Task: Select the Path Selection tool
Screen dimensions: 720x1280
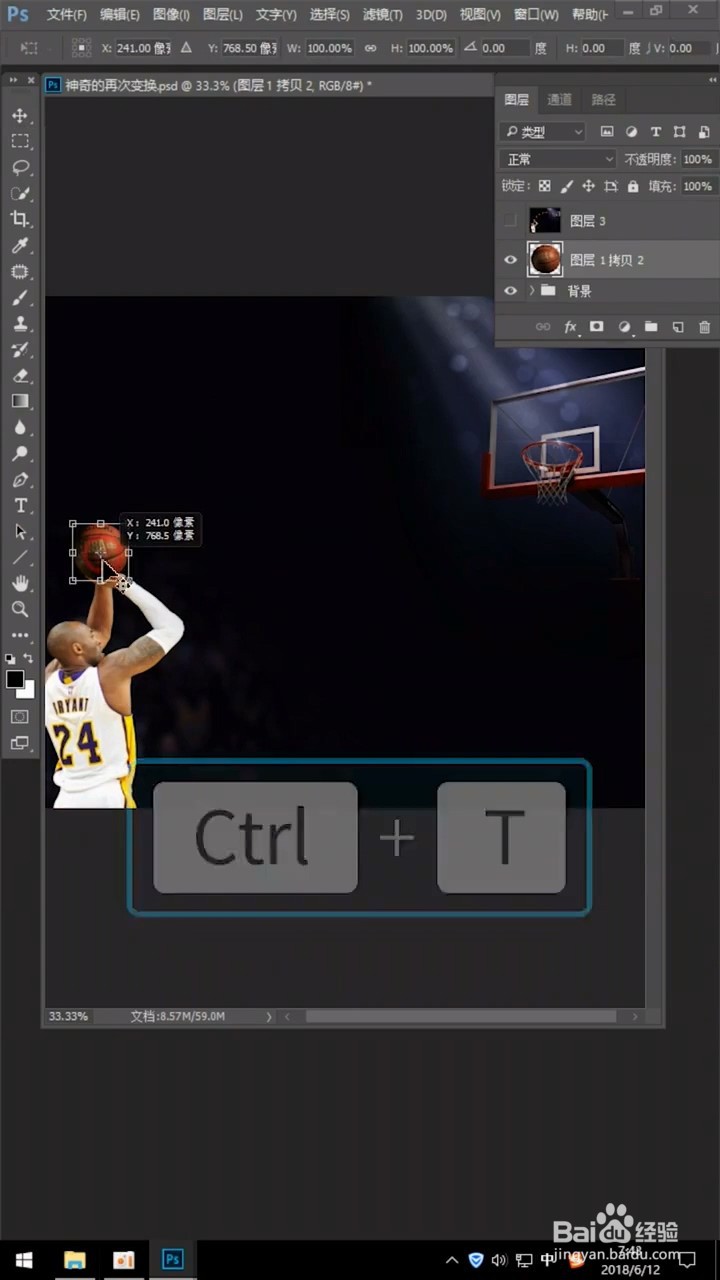Action: pyautogui.click(x=20, y=532)
